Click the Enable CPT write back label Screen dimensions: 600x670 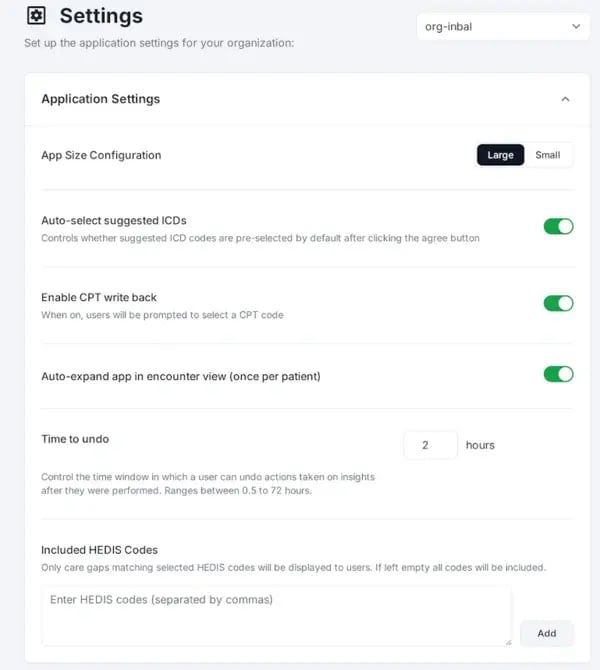click(99, 297)
